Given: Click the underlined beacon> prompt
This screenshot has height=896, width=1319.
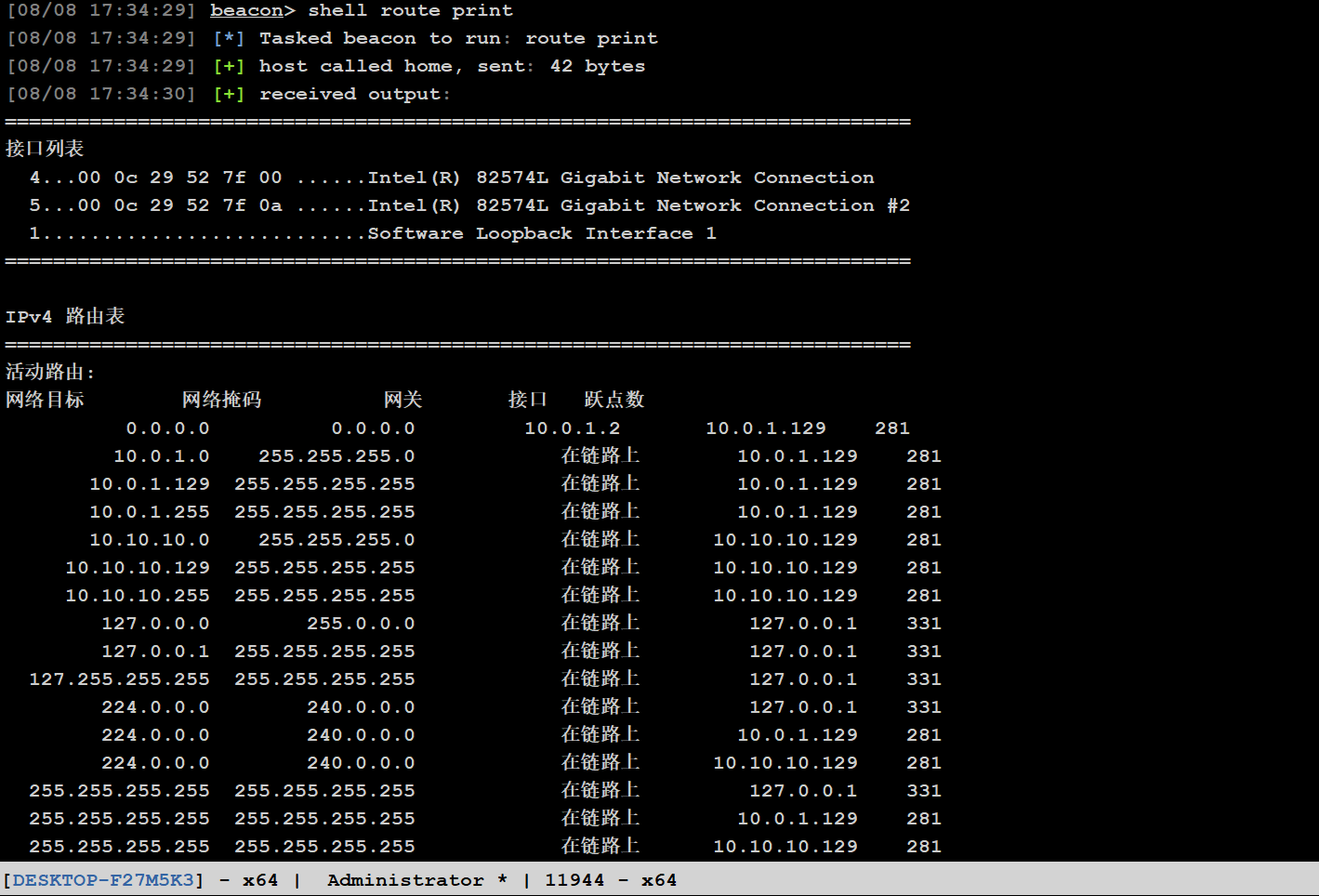Looking at the screenshot, I should tap(252, 10).
